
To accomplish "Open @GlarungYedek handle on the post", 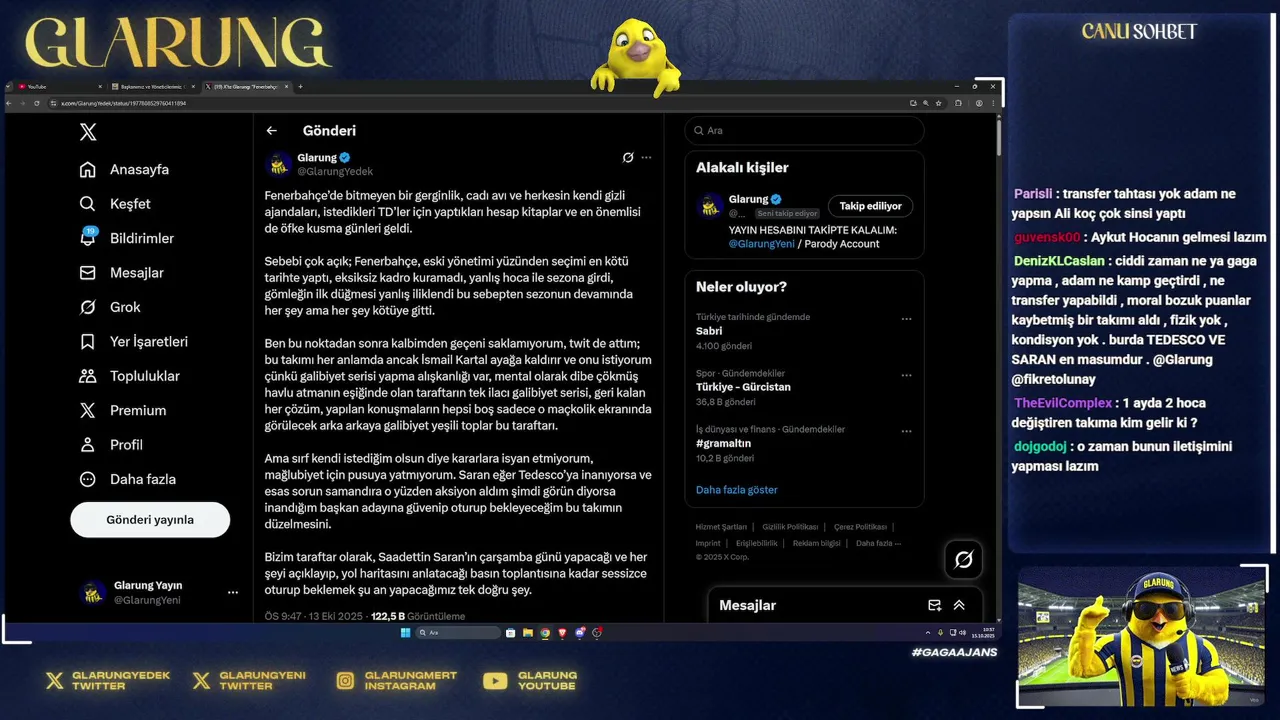I will (335, 172).
